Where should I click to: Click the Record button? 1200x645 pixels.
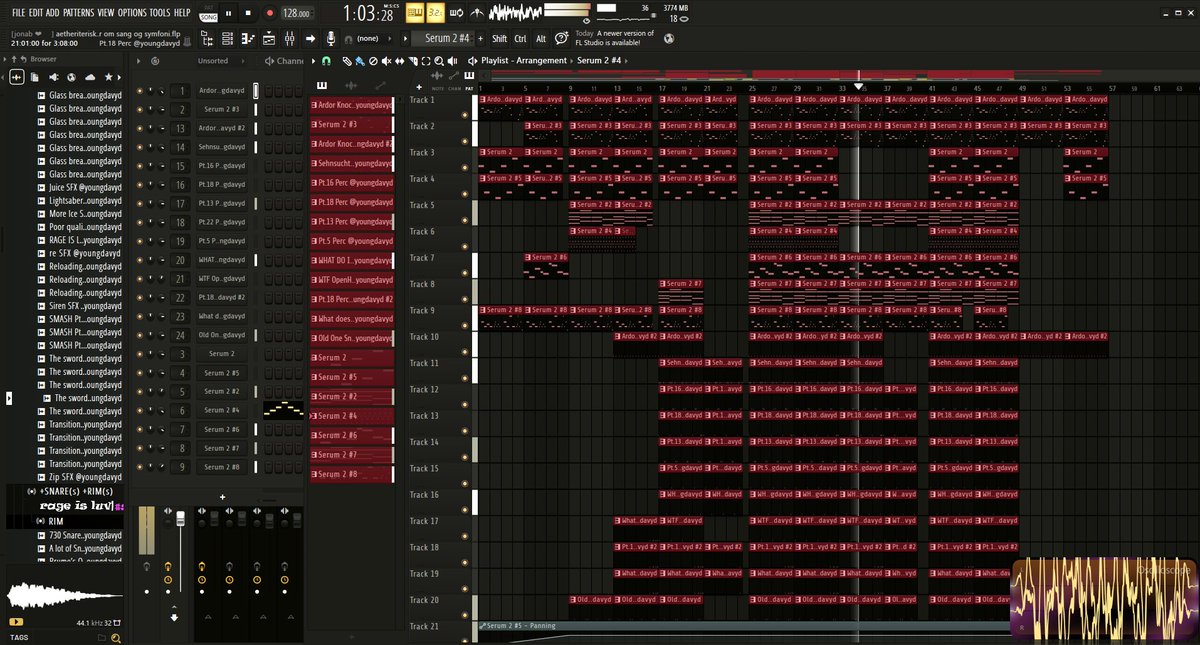point(270,13)
